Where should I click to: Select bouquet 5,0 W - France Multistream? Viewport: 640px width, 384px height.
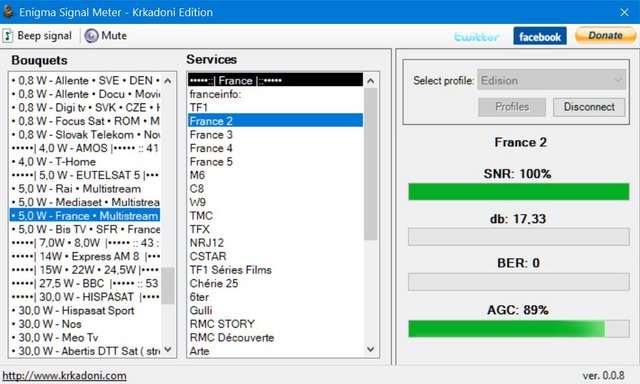85,215
